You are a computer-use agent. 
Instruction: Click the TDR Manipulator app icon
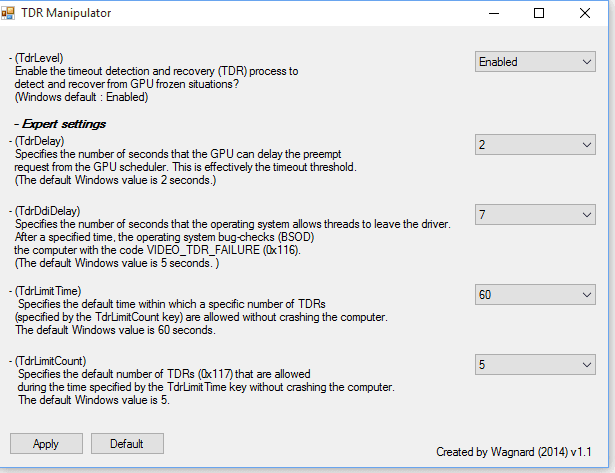click(7, 13)
